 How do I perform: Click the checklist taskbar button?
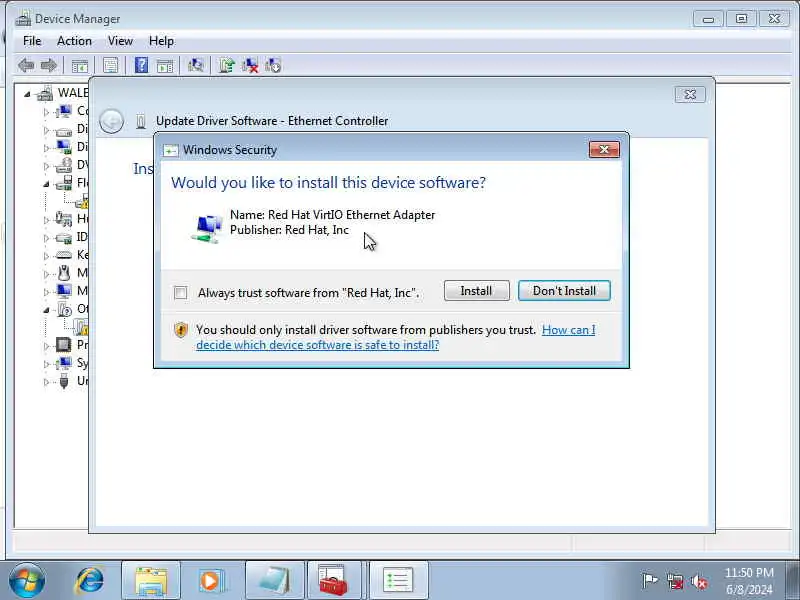(398, 581)
